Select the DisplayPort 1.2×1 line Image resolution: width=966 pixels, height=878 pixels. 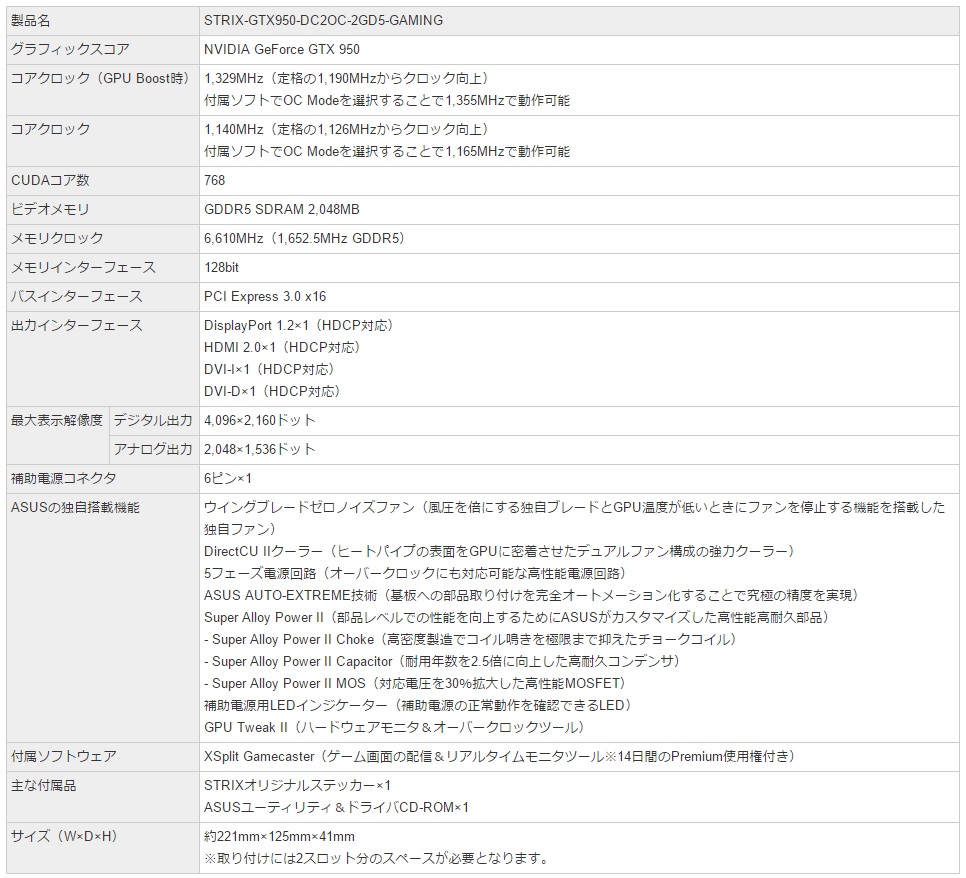(299, 325)
